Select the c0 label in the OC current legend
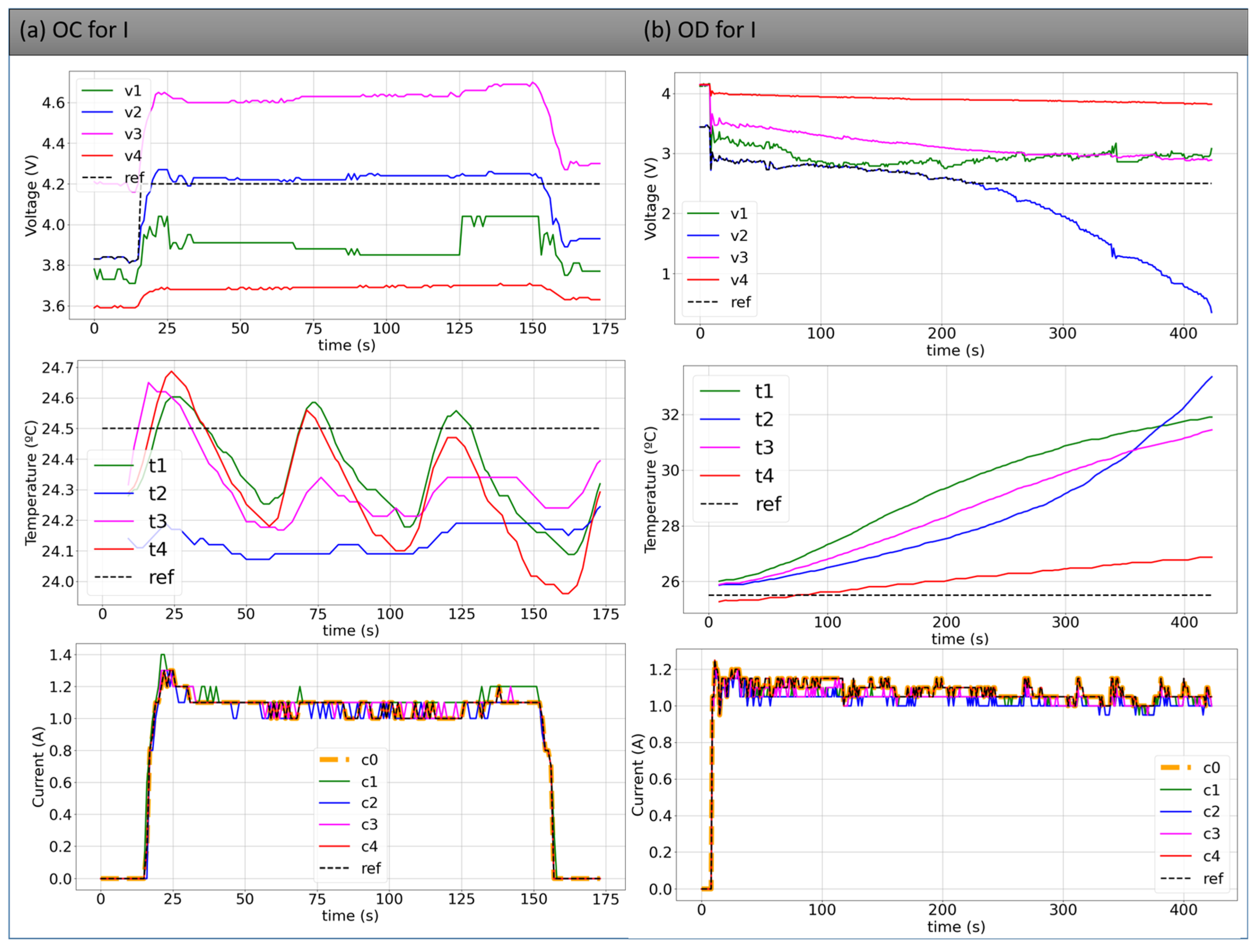 pos(369,760)
